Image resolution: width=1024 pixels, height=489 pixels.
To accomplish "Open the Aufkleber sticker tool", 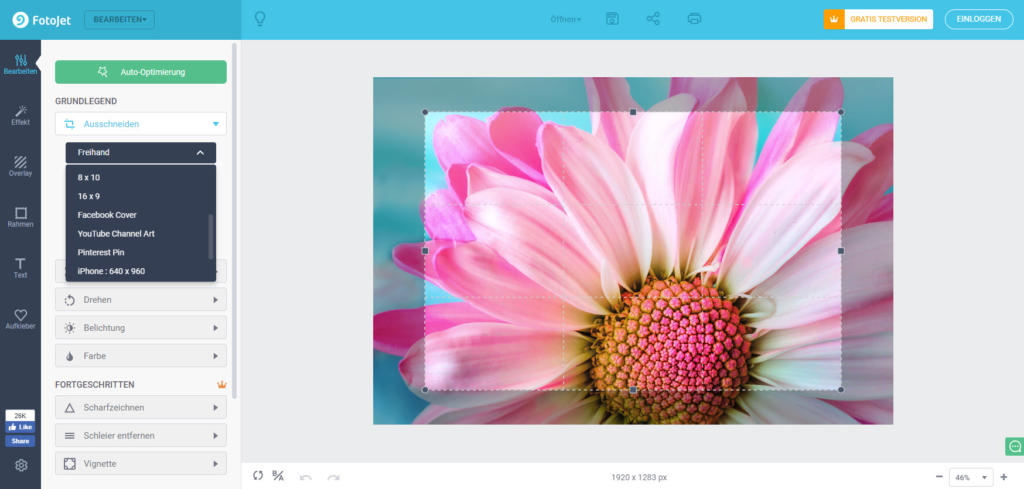I will (20, 319).
